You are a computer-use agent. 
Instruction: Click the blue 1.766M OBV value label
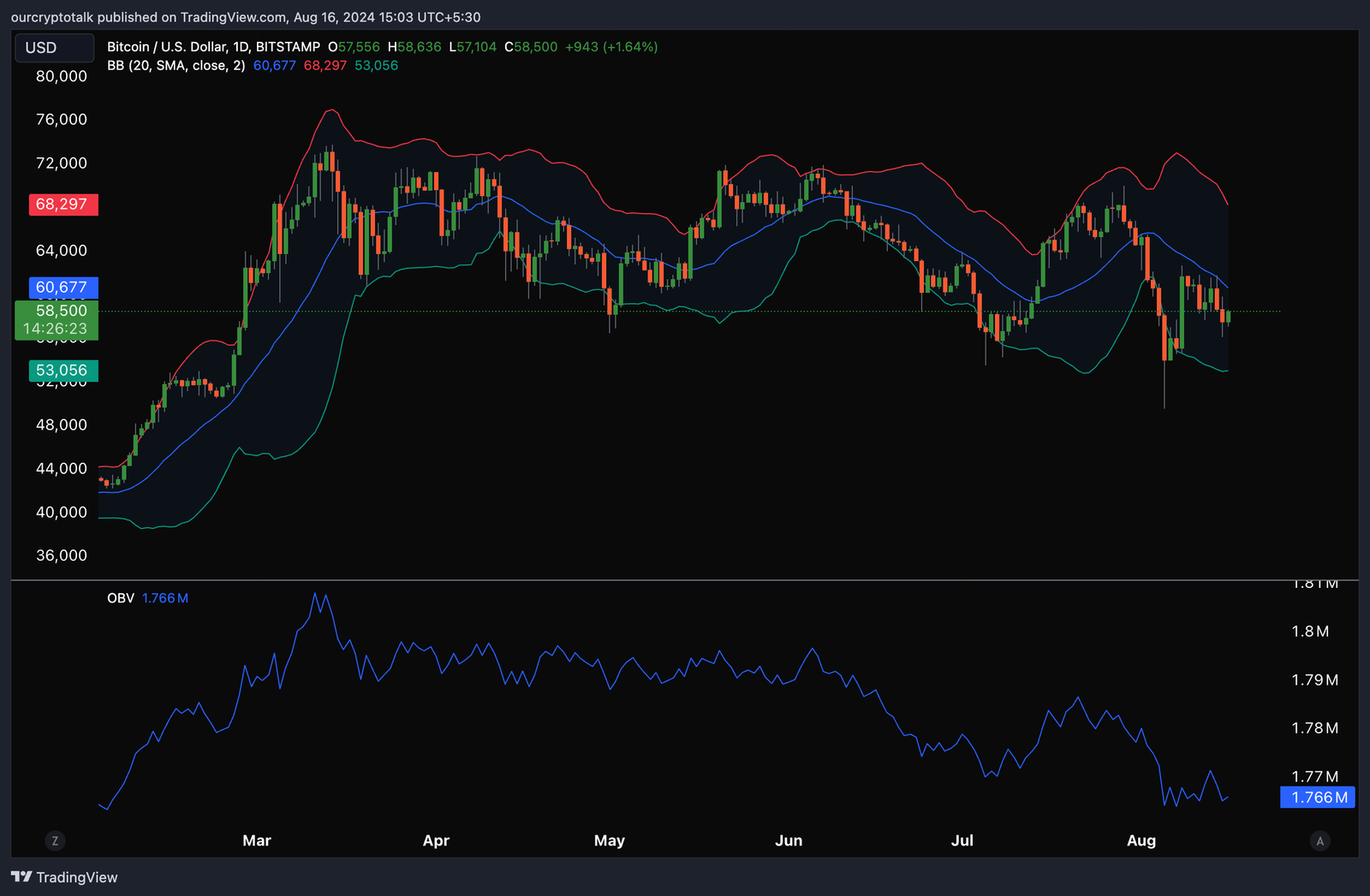pos(1317,797)
